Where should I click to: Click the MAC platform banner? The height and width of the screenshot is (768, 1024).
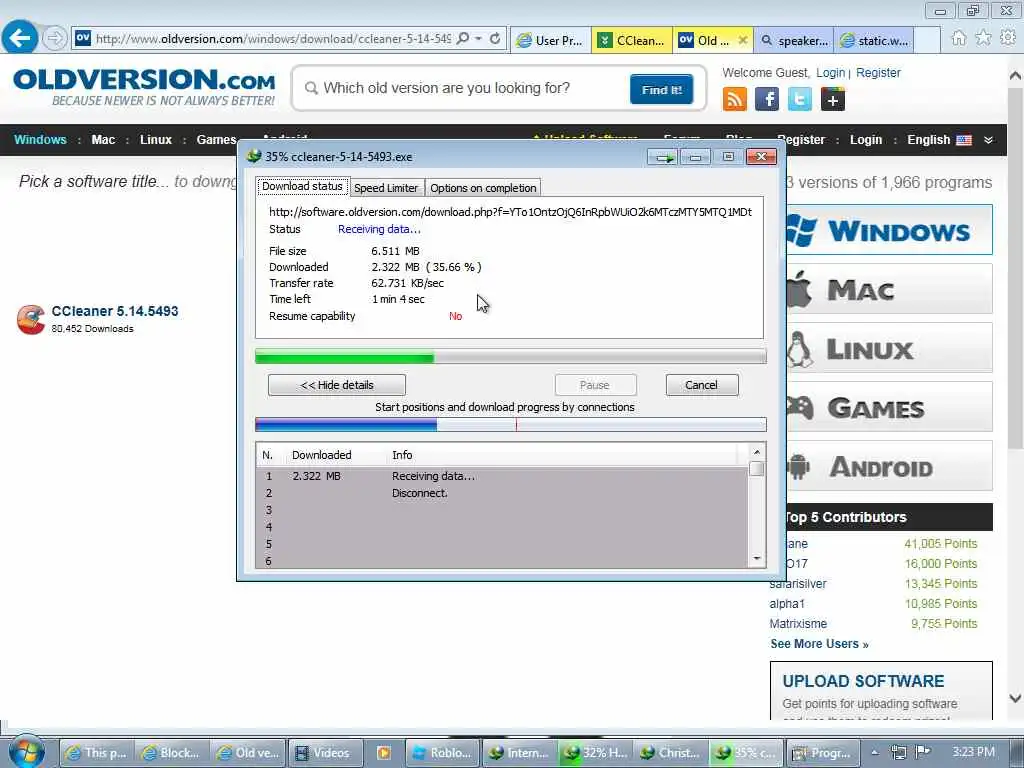[x=889, y=289]
